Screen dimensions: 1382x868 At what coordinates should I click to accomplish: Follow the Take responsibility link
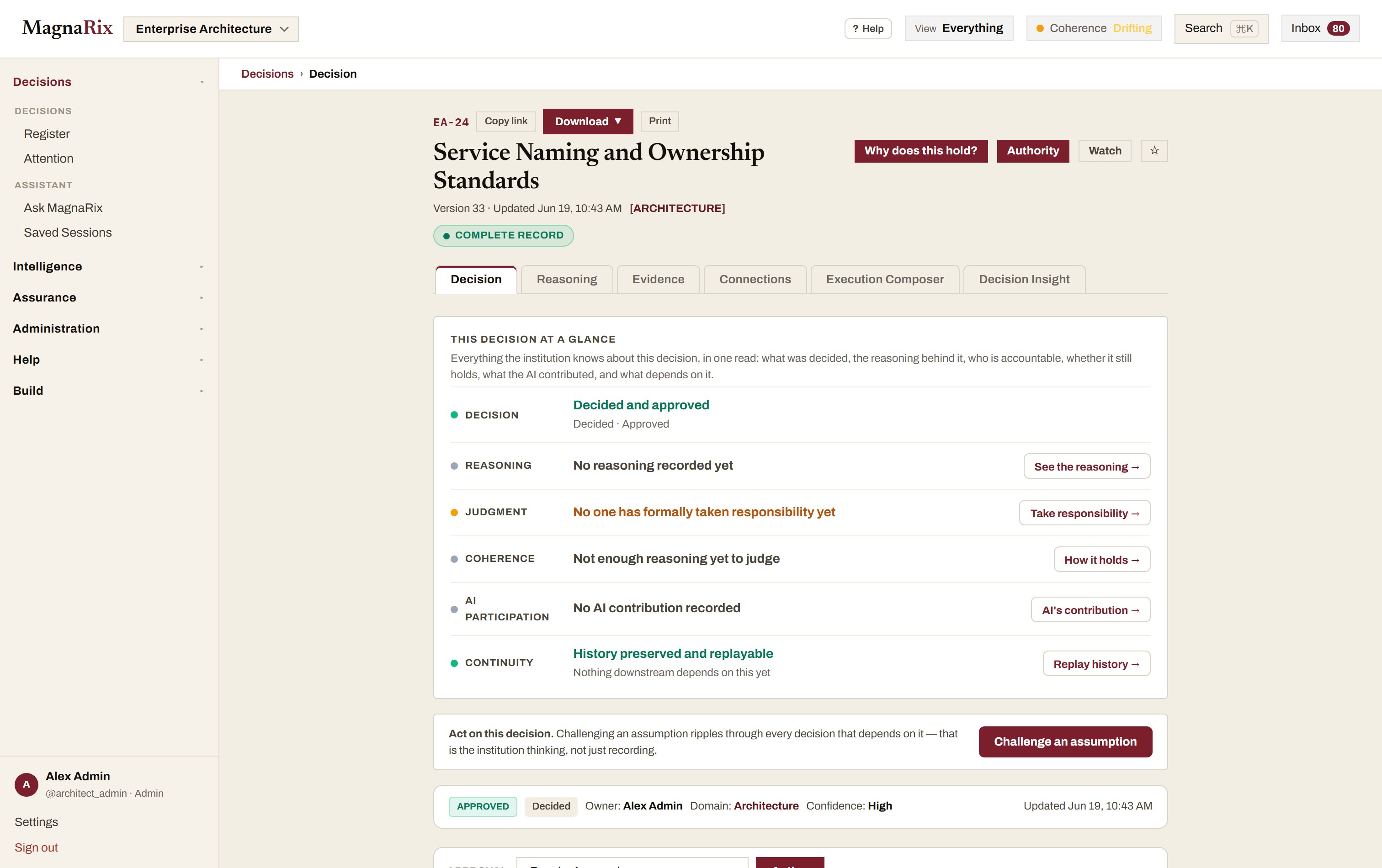(x=1084, y=513)
